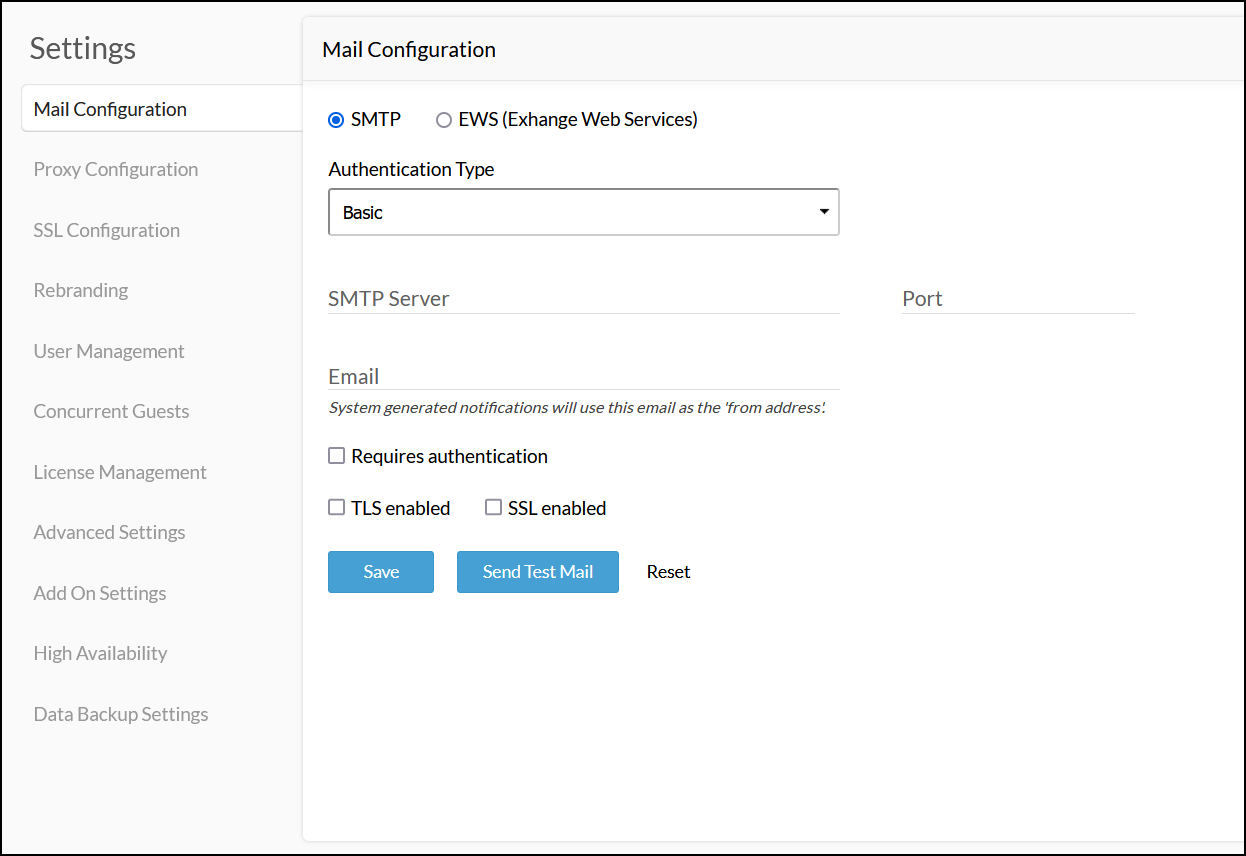Enable the Requires authentication checkbox
Screen dimensions: 1246x856
tap(337, 456)
